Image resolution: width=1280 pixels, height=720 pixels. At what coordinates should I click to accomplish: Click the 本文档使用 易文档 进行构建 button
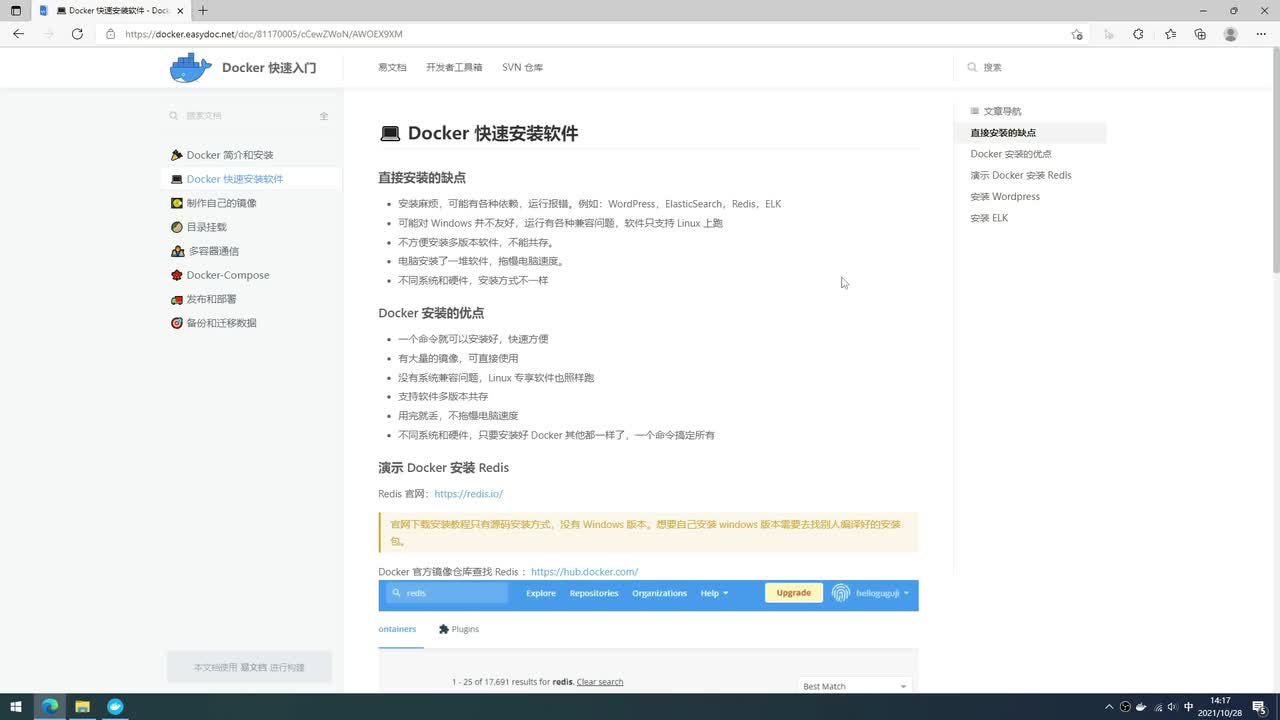point(249,667)
